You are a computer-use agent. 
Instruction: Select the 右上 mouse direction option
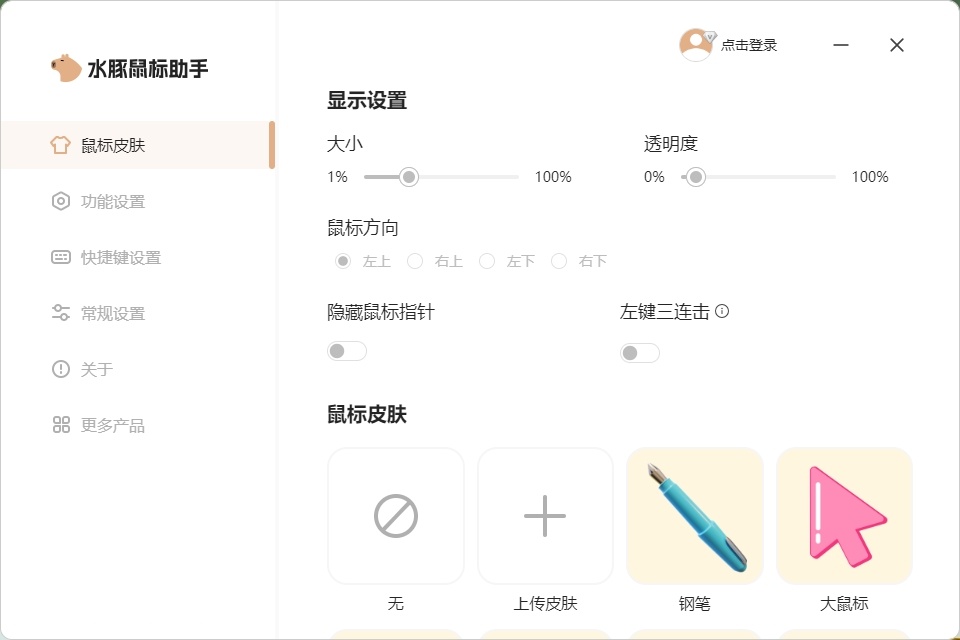[415, 261]
